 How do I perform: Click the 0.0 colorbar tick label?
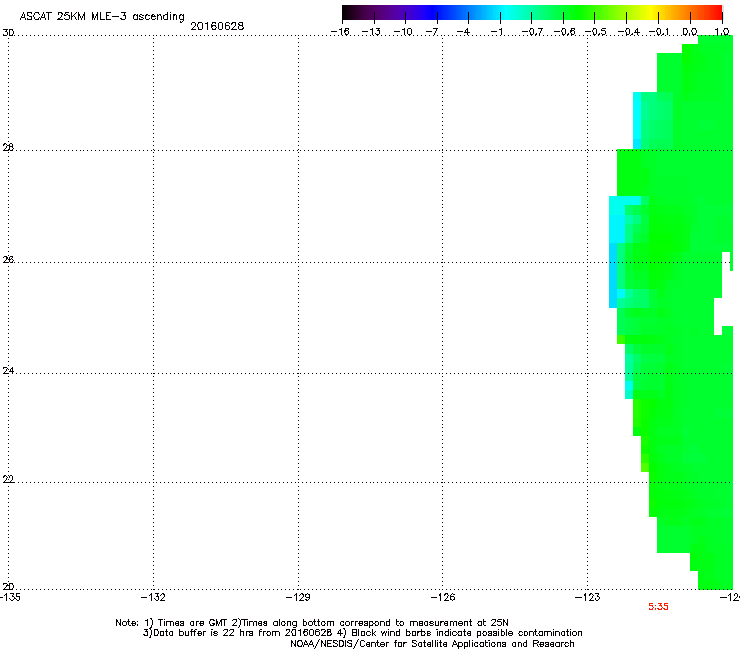point(690,32)
